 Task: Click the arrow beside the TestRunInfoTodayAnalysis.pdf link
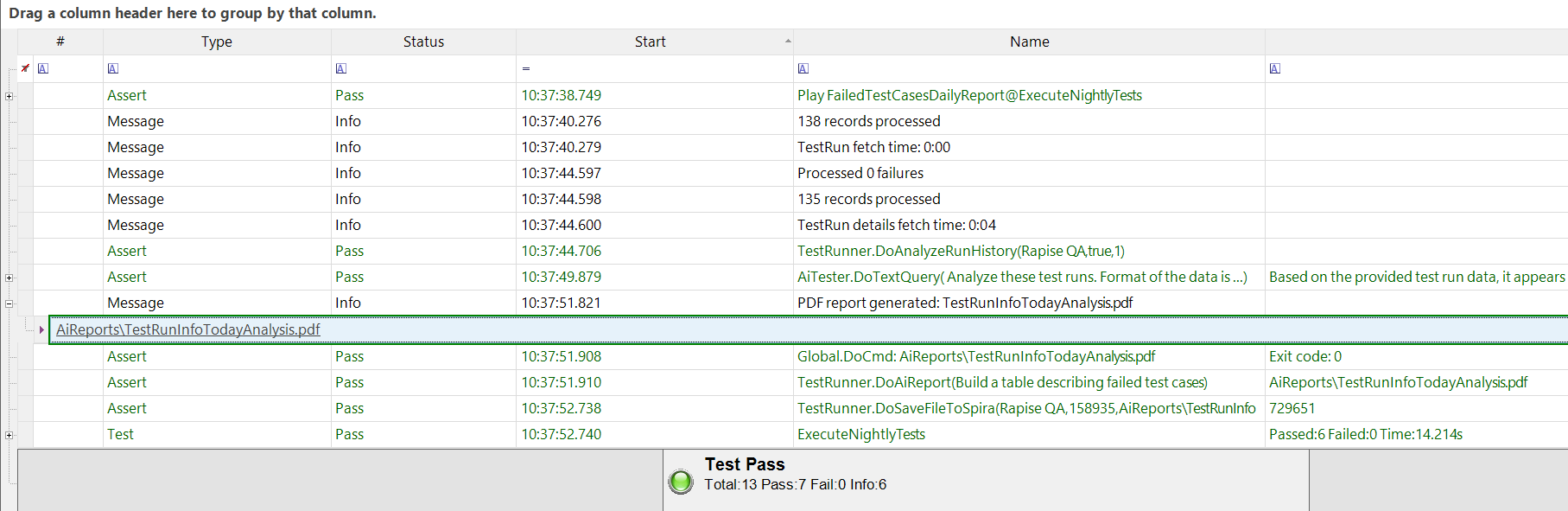click(41, 329)
